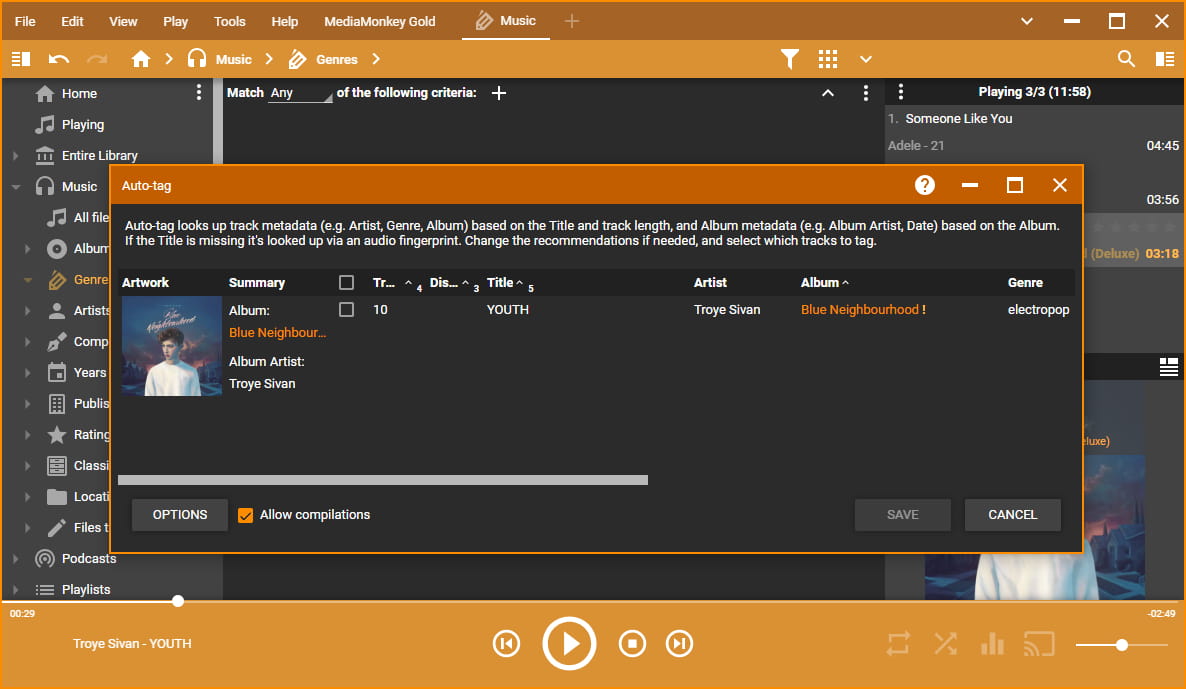Click the large Play button
Viewport: 1186px width, 689px height.
[x=570, y=644]
